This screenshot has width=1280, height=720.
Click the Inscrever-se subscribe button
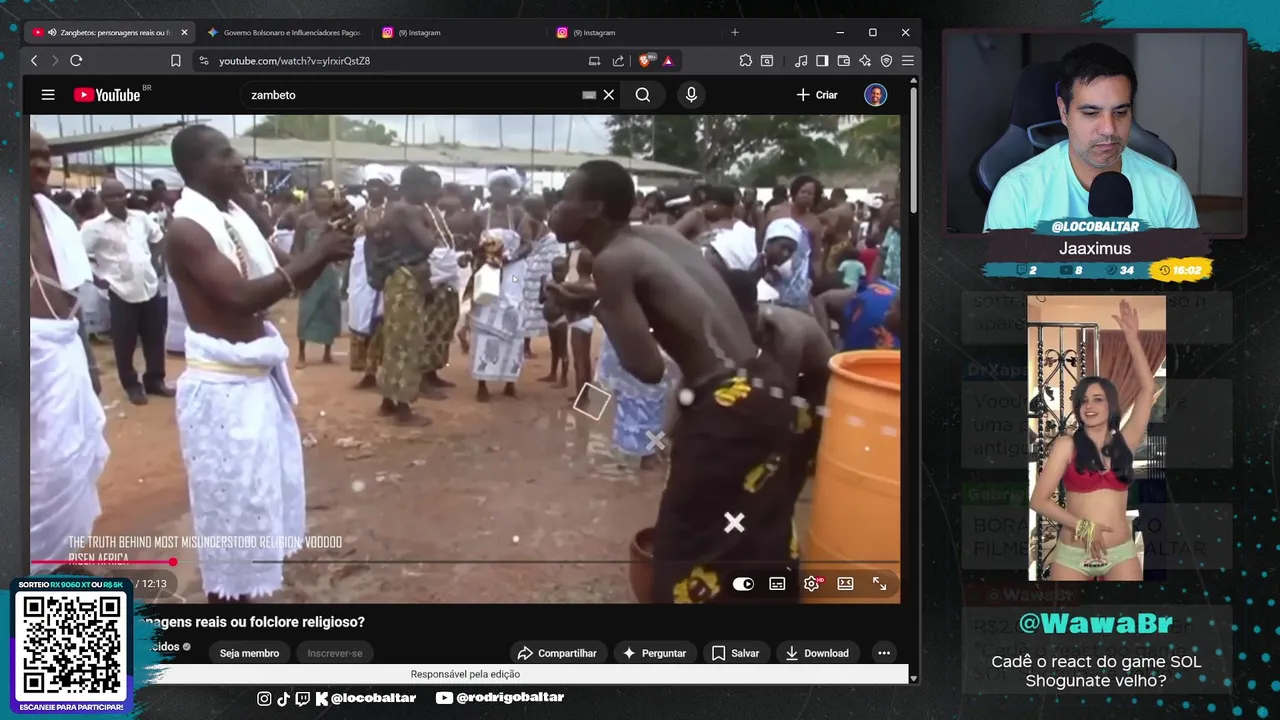click(334, 653)
